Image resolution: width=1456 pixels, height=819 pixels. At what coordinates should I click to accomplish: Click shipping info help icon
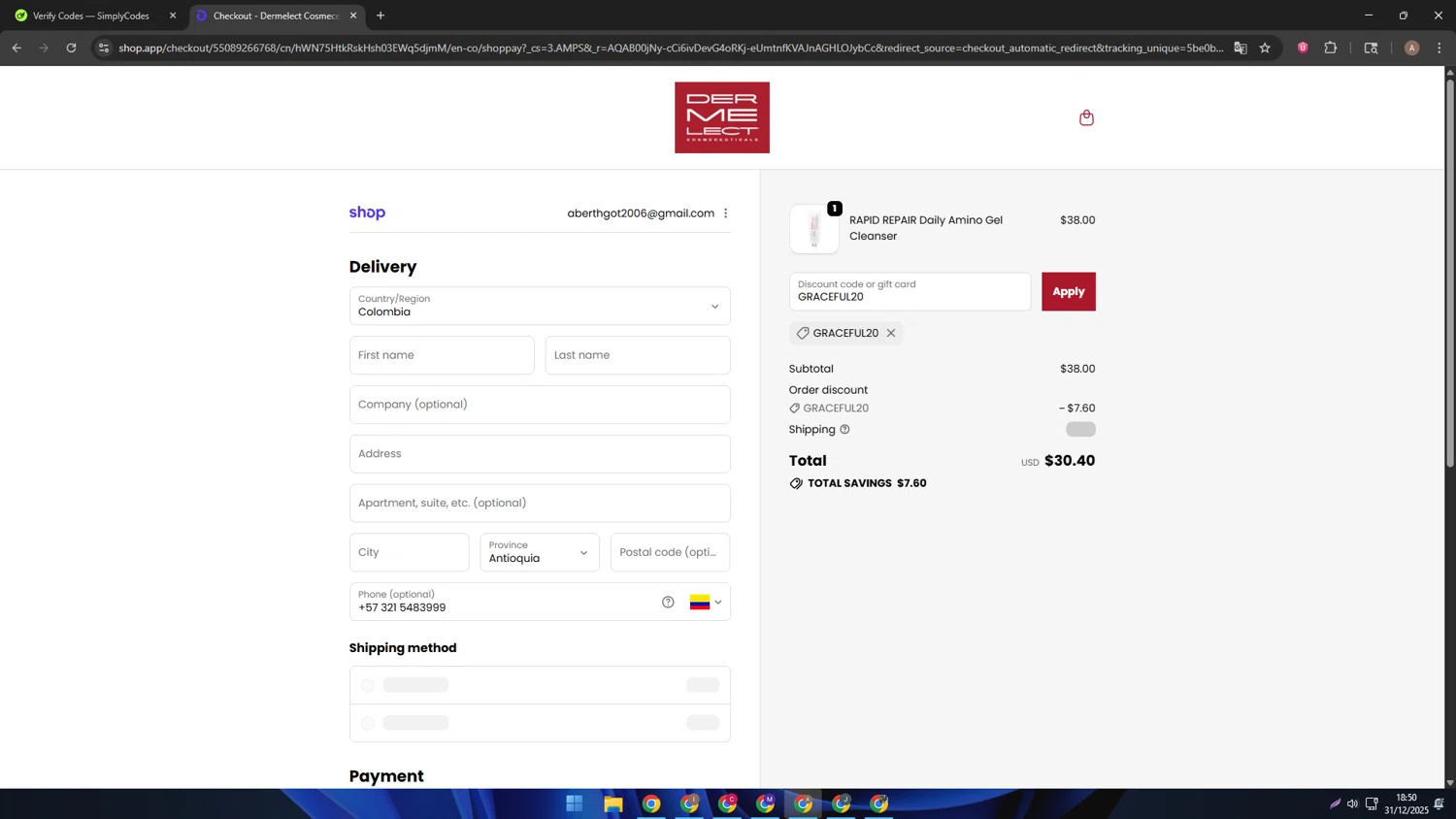[x=844, y=429]
